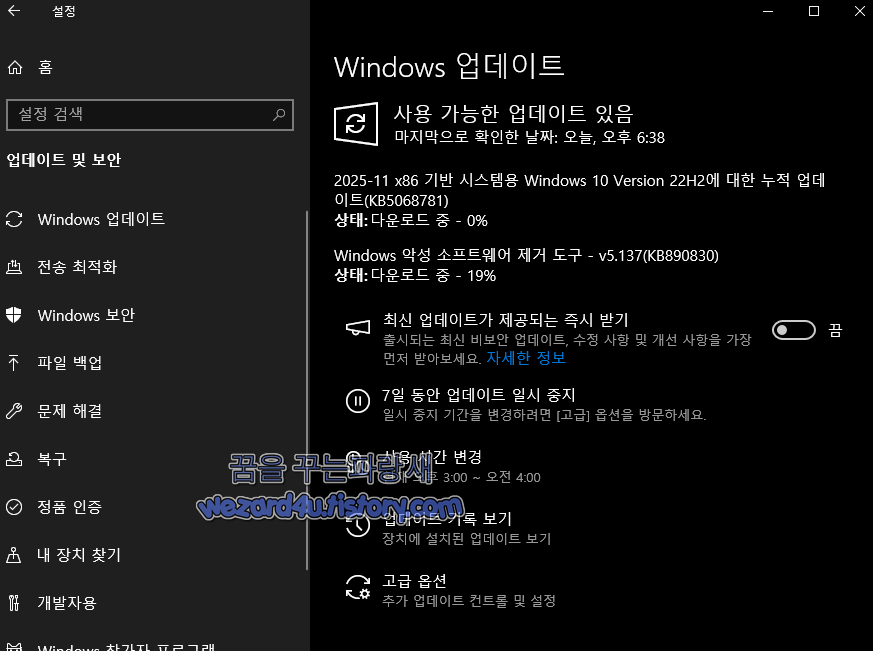This screenshot has height=651, width=873.
Task: Open 전송 최적화 settings
Action: tap(77, 267)
